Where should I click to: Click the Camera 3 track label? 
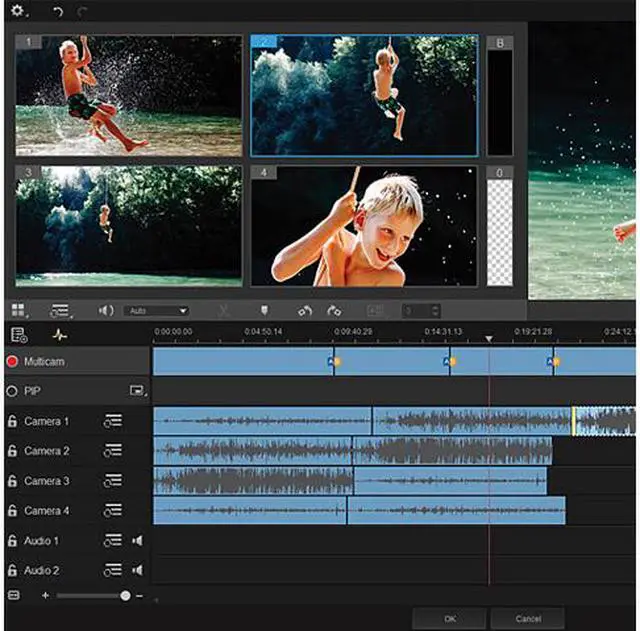click(47, 480)
